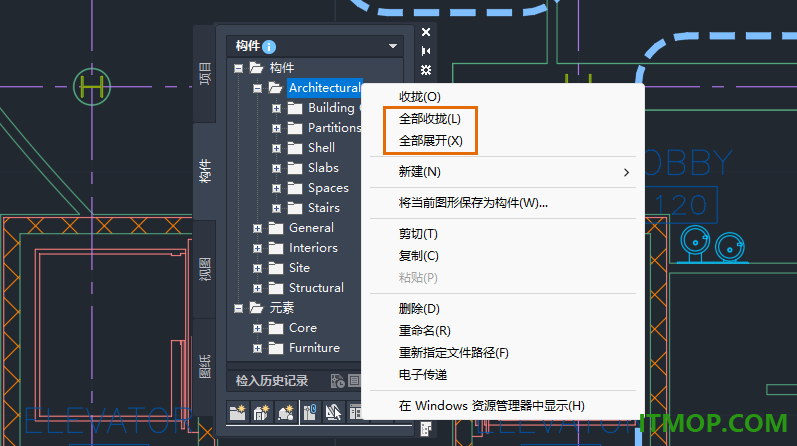Open palette properties gear icon
This screenshot has height=446, width=797.
tap(426, 70)
